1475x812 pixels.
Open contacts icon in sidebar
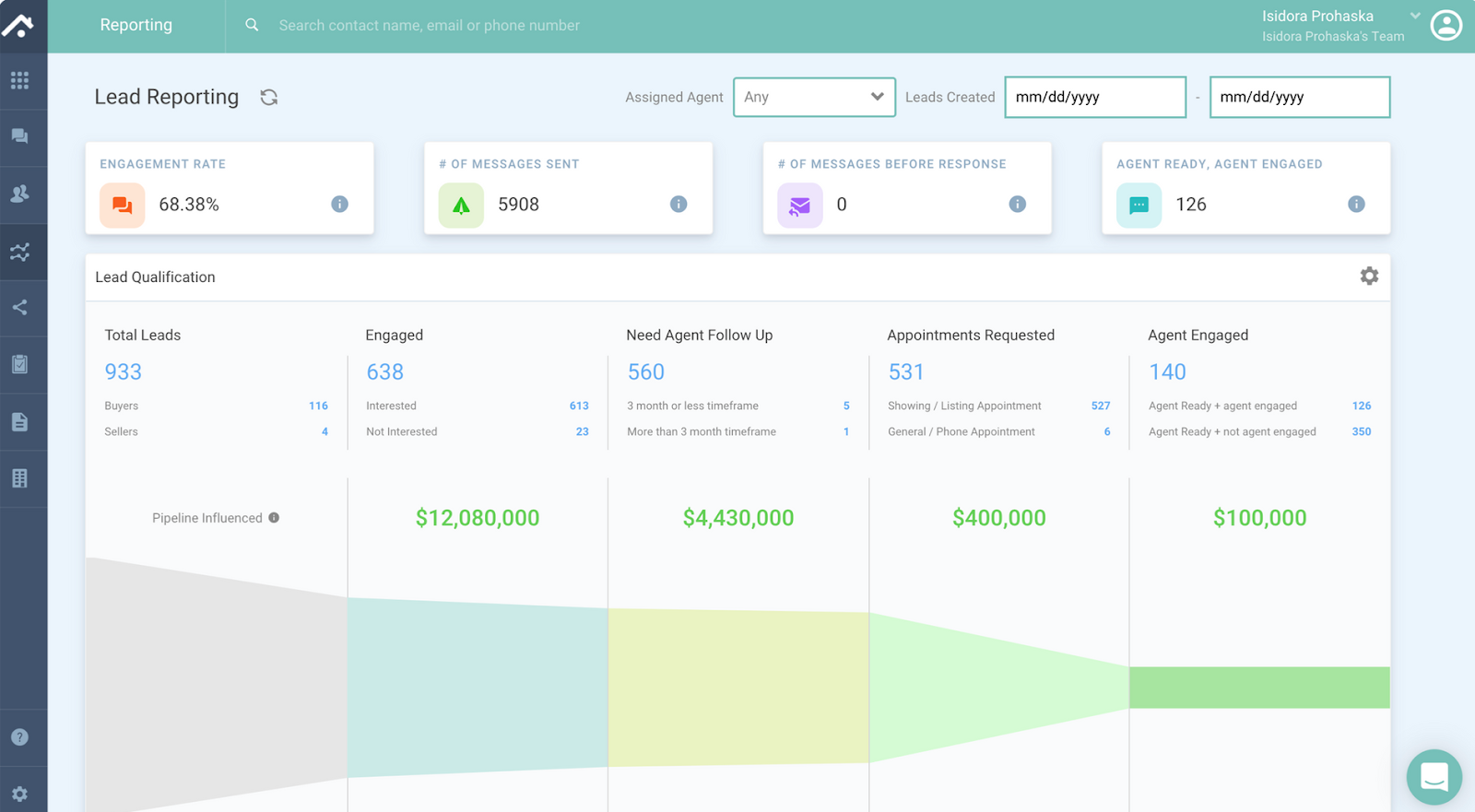click(19, 194)
